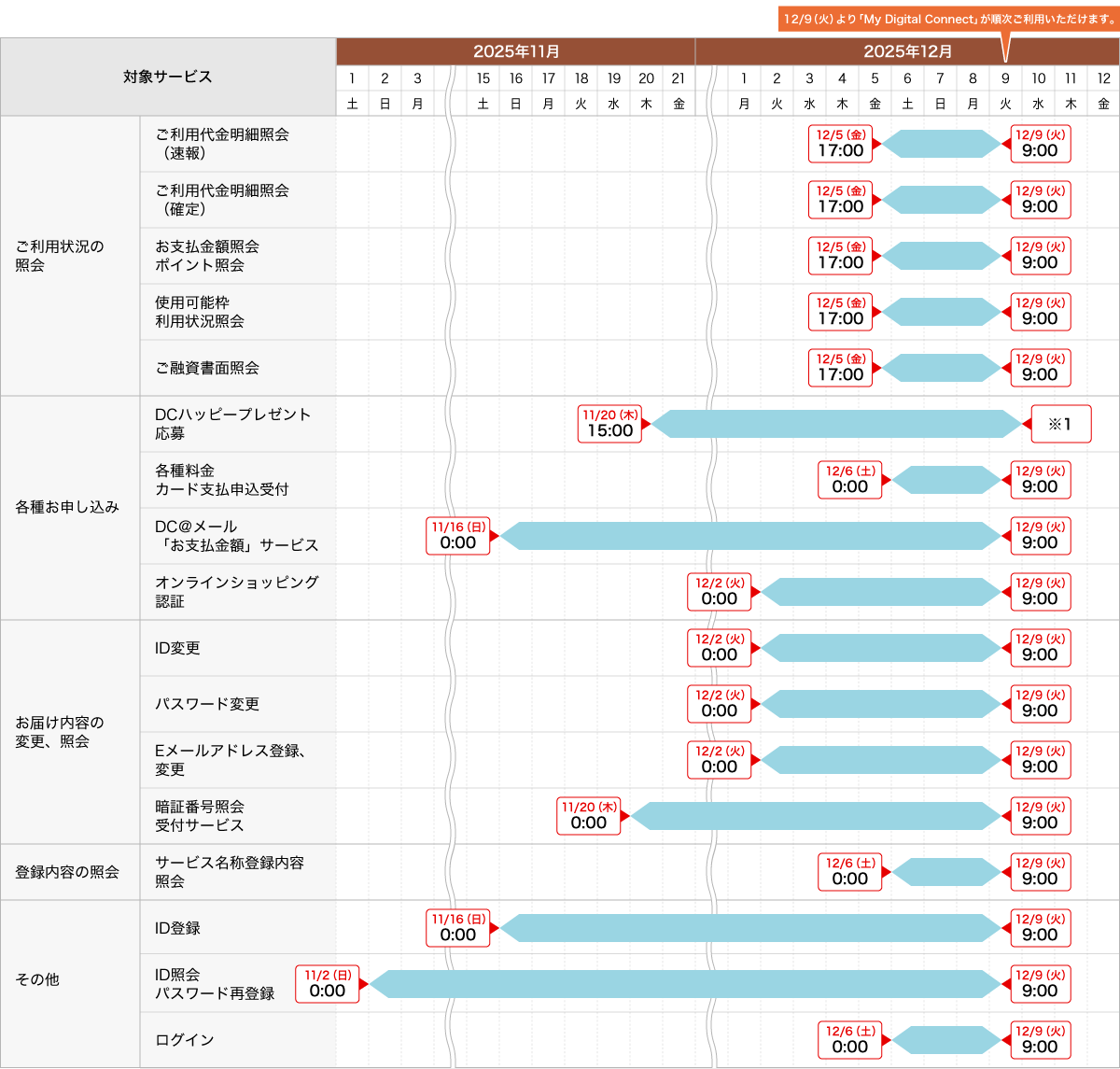The height and width of the screenshot is (1069, 1120).
Task: Click the blue suspension bar for DCハッピープレゼント応募
Action: tap(836, 424)
